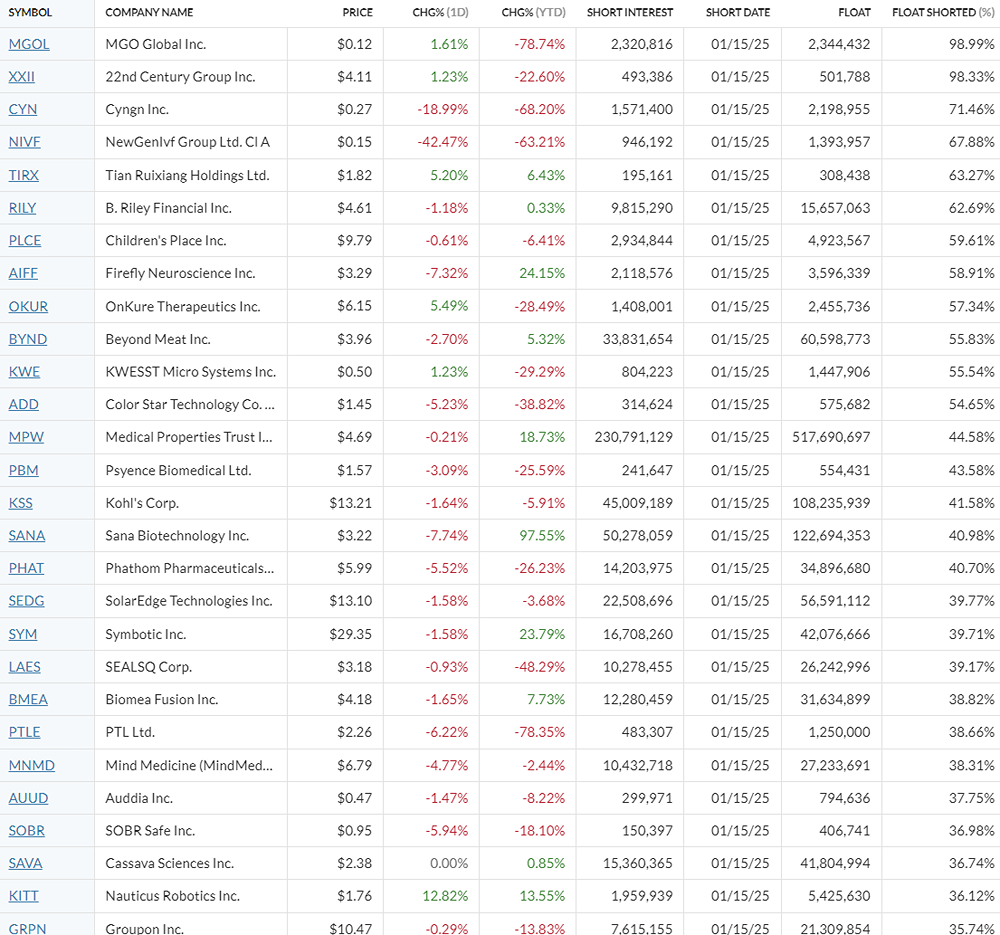This screenshot has width=1000, height=935.
Task: Select the 9,815,290 short interest value
Action: click(642, 208)
